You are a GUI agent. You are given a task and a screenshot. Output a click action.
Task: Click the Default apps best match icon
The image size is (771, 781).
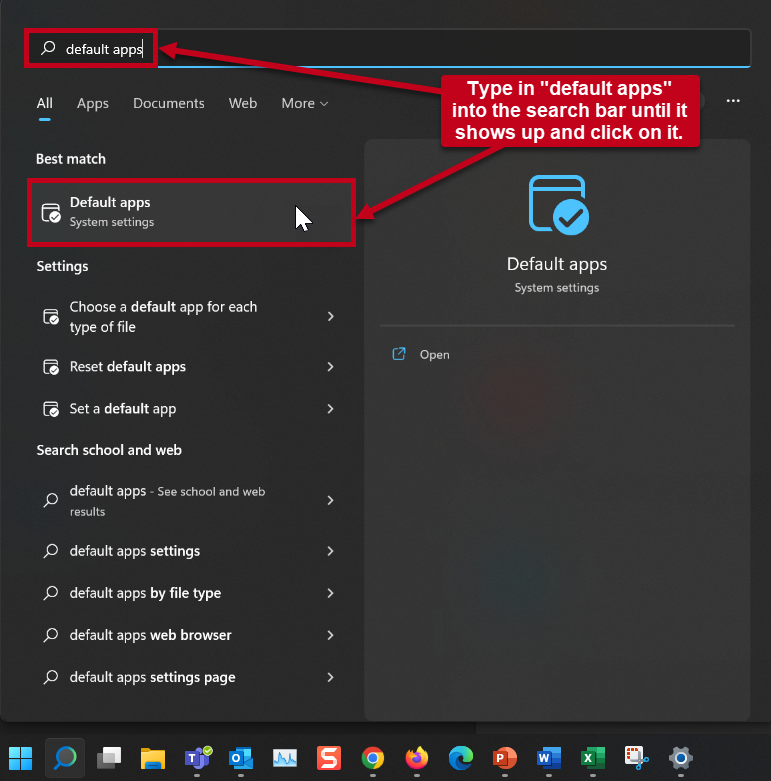51,213
